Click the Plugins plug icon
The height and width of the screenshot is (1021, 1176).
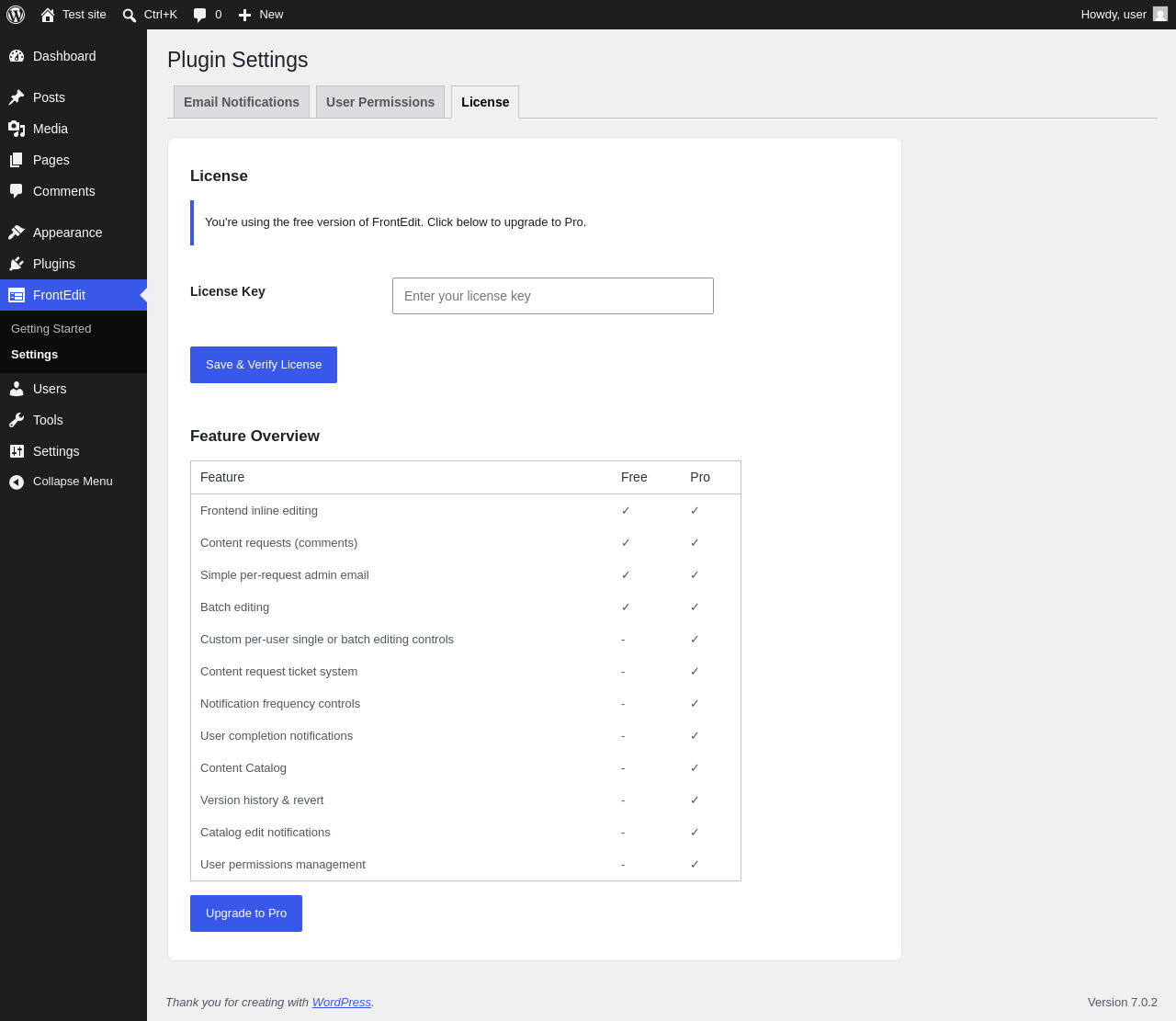(x=17, y=264)
